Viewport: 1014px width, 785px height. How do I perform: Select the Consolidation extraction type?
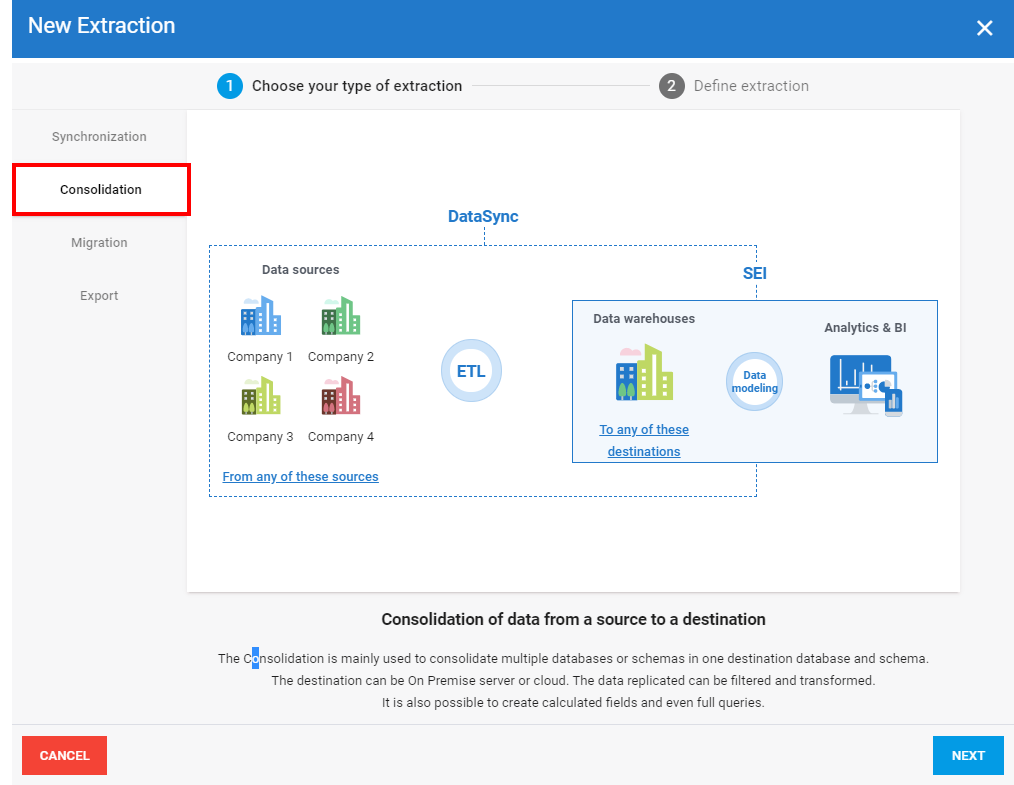tap(101, 190)
